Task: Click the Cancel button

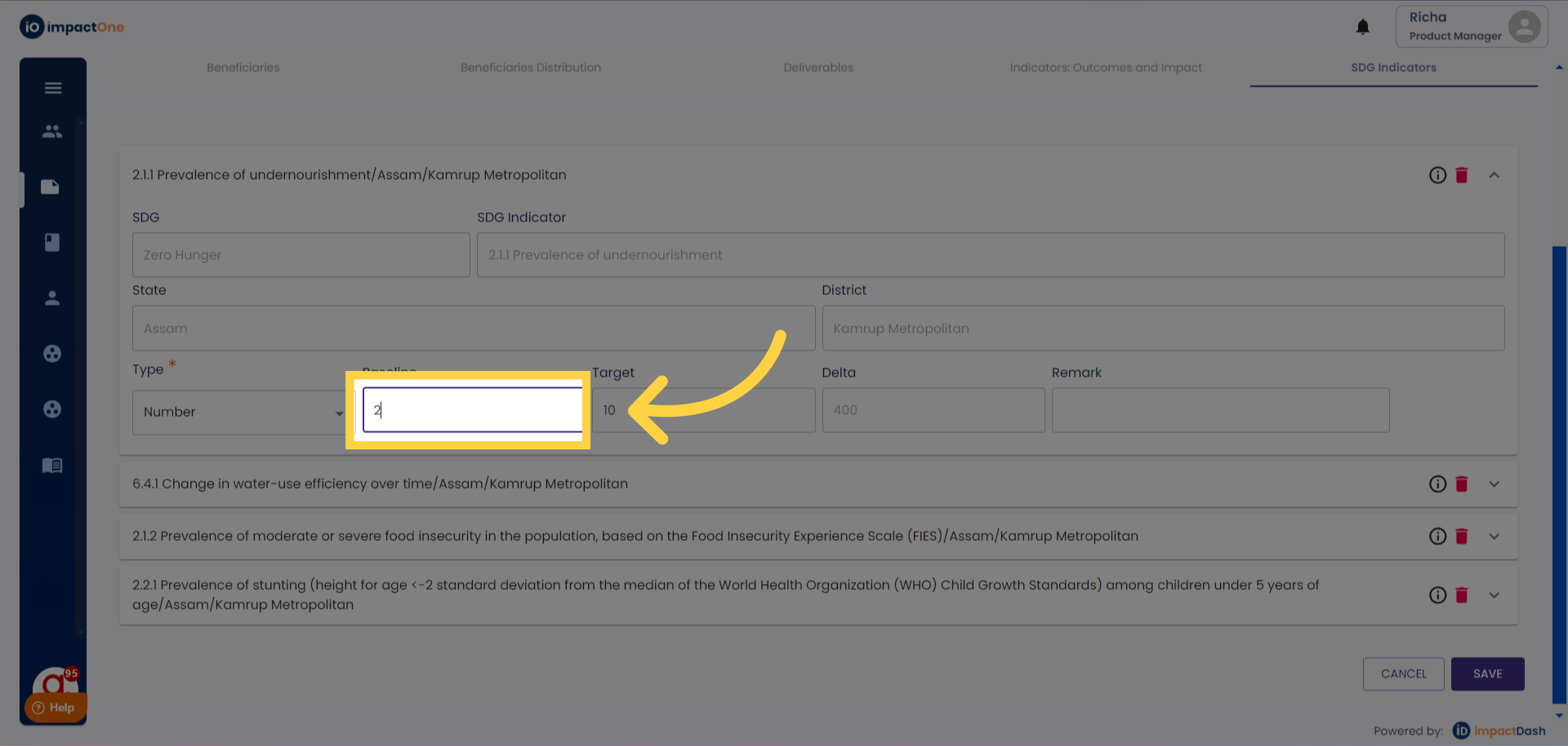Action: pyautogui.click(x=1403, y=674)
